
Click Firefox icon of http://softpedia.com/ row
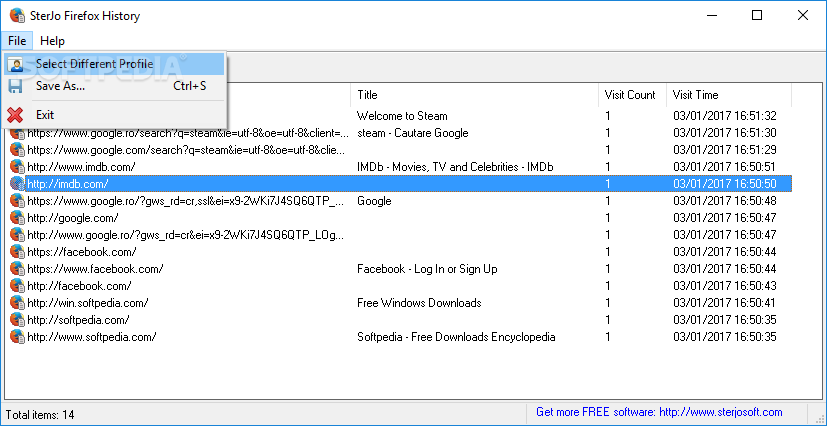pyautogui.click(x=17, y=320)
